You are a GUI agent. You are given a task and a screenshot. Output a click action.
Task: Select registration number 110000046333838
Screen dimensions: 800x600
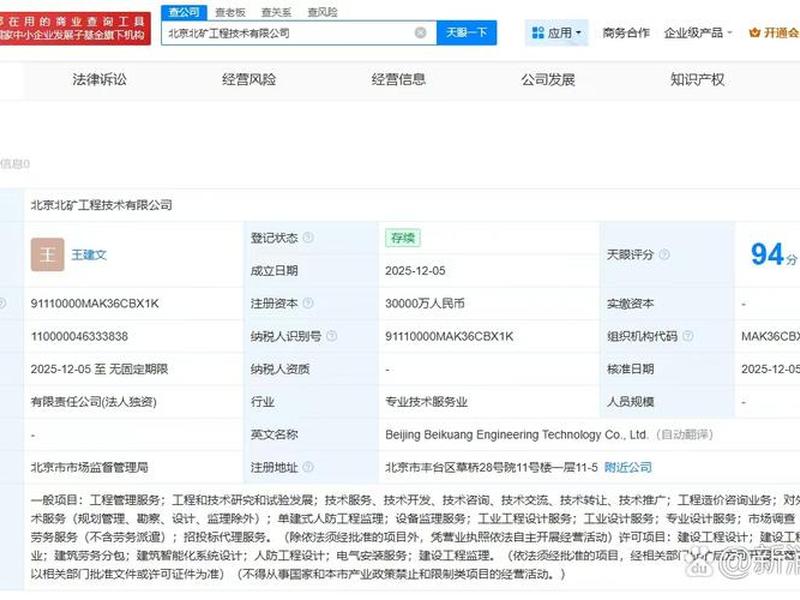[x=80, y=336]
